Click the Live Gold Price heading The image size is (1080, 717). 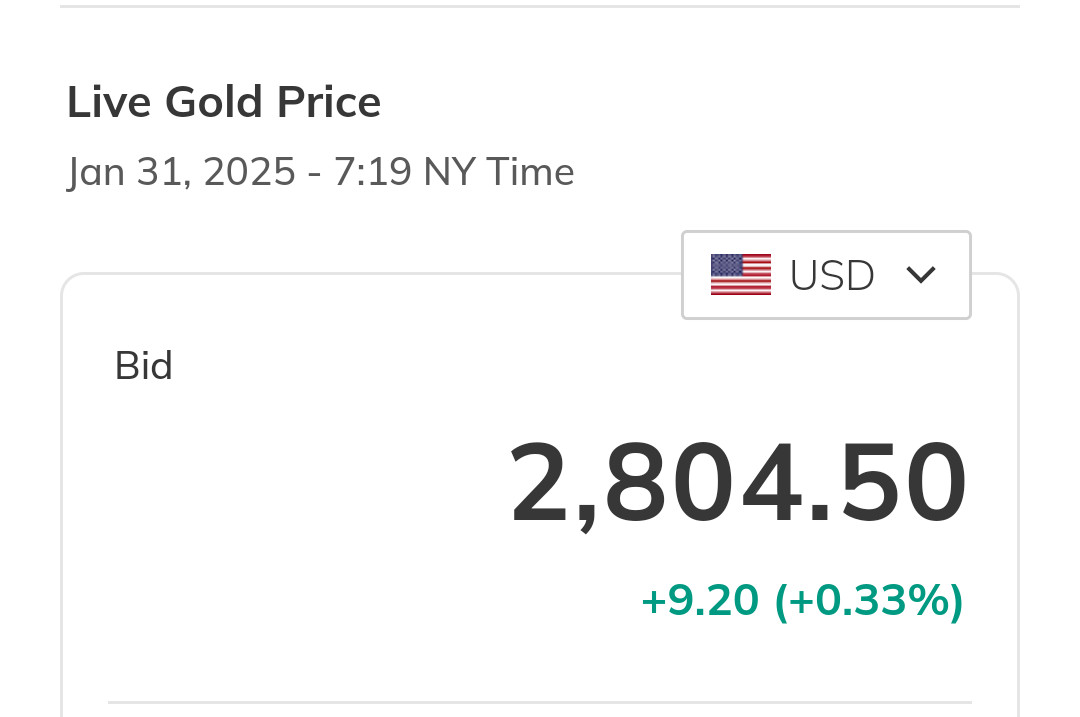224,102
